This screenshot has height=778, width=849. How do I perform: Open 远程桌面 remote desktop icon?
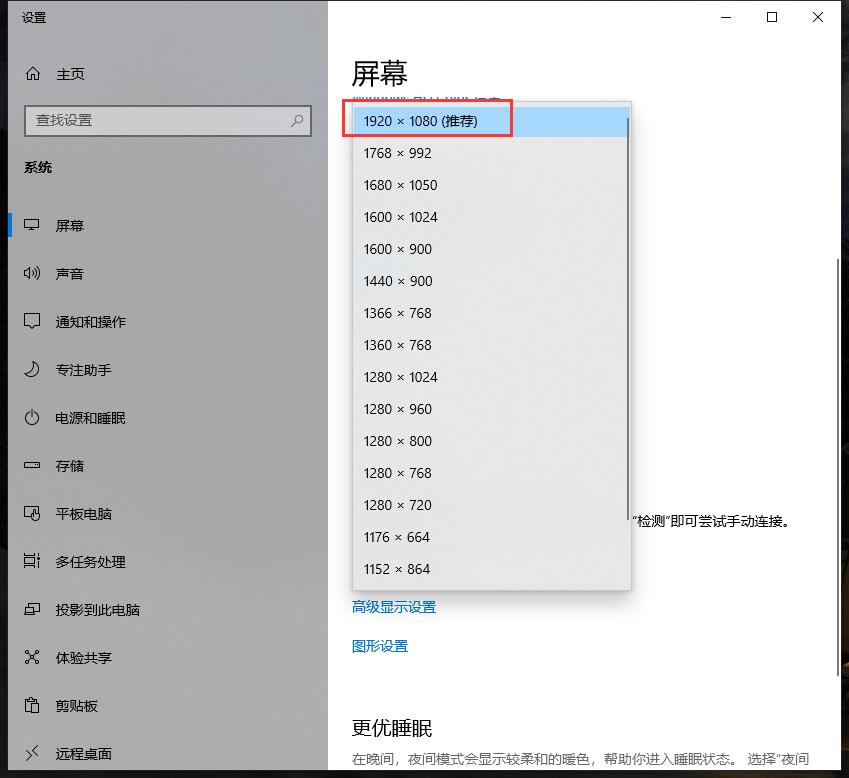[30, 753]
